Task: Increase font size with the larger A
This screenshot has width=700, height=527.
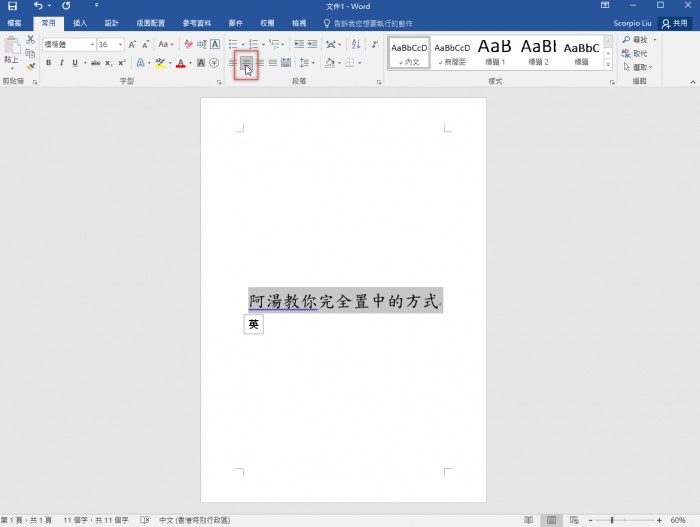Action: (x=132, y=44)
